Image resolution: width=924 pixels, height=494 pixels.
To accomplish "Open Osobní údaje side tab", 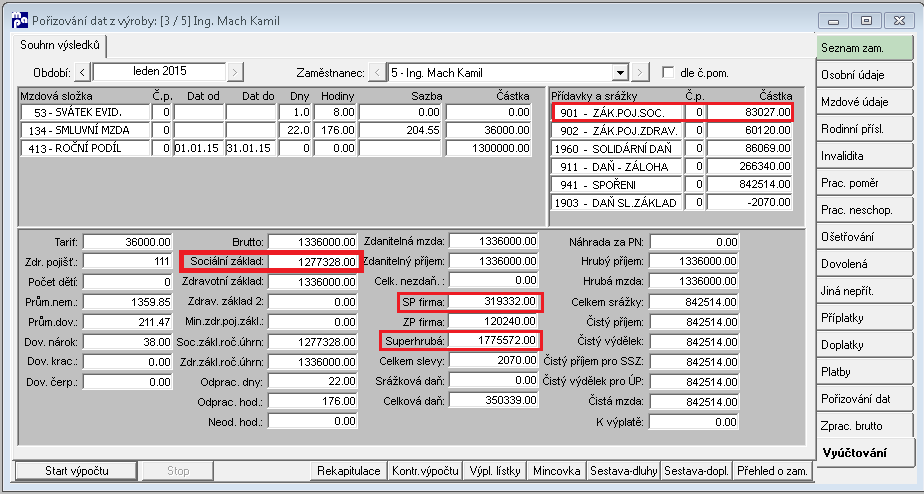I will [864, 75].
